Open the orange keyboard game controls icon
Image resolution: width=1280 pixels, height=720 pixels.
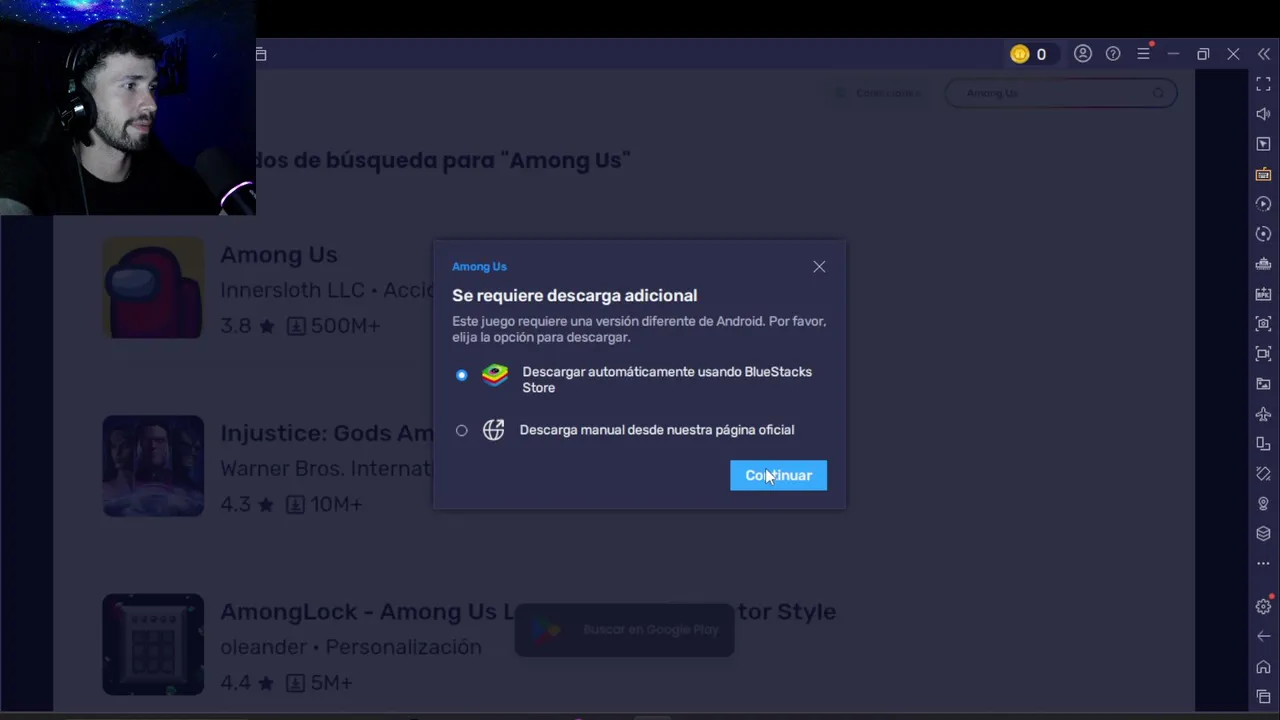tap(1263, 174)
